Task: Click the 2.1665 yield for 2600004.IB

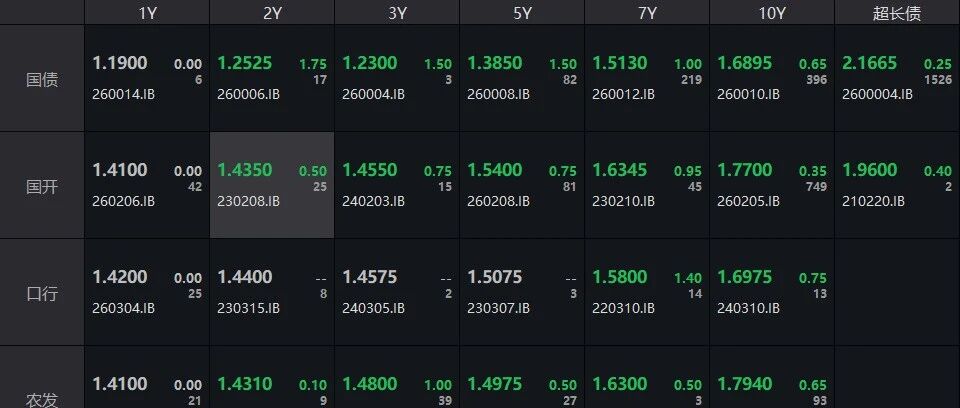Action: [x=869, y=62]
